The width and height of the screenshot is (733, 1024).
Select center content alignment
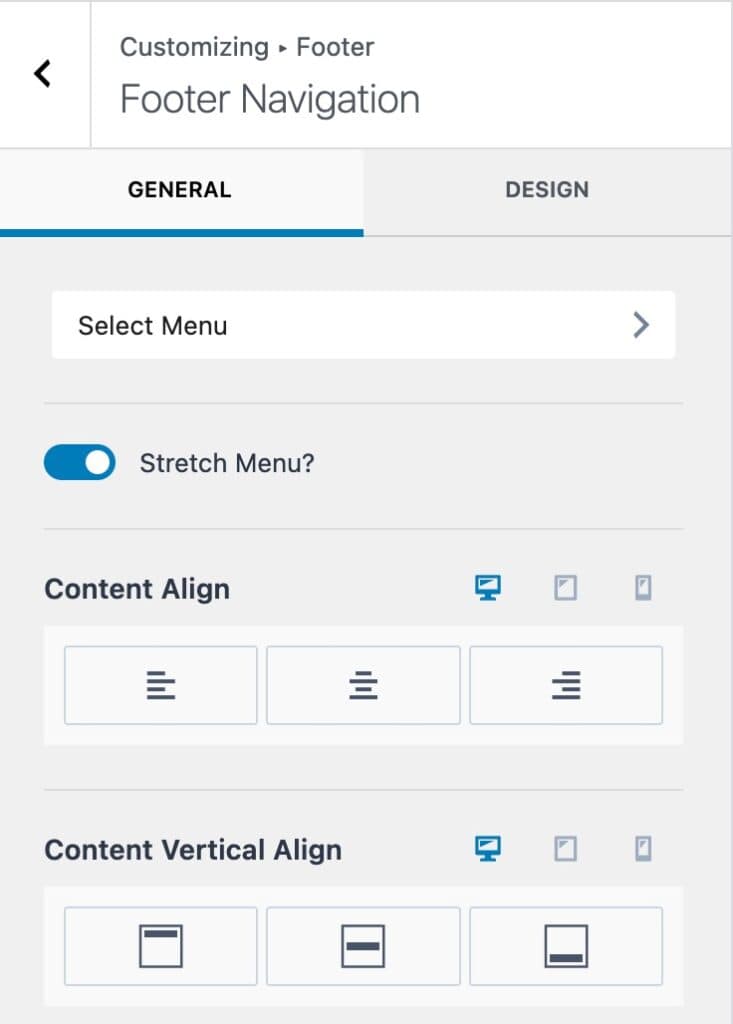coord(363,684)
